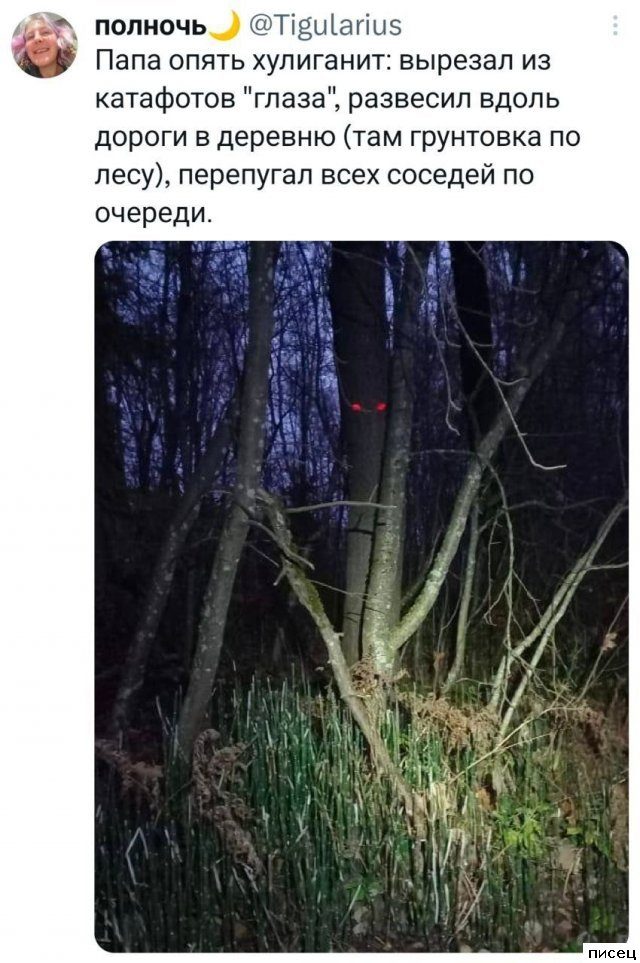Click the crescent moon emoji beside the name
The image size is (640, 963).
pyautogui.click(x=225, y=26)
